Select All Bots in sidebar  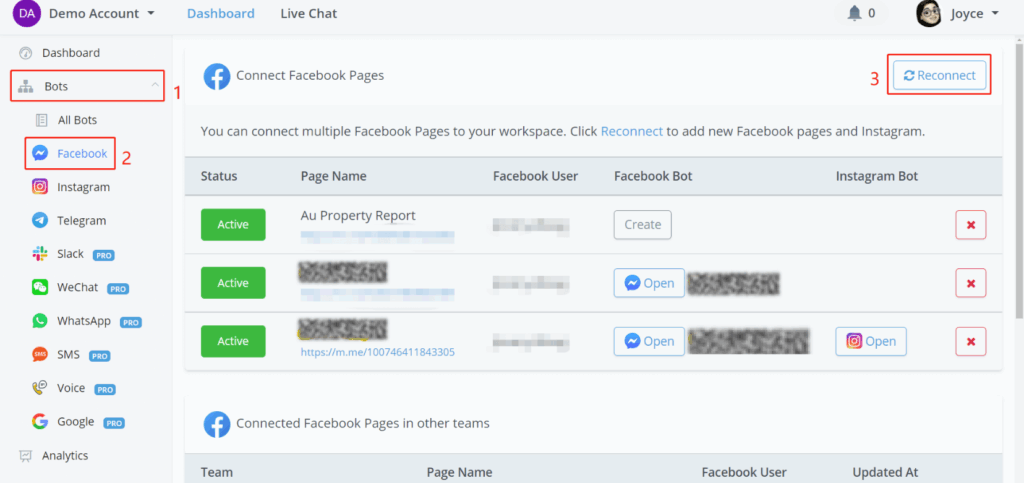point(77,120)
